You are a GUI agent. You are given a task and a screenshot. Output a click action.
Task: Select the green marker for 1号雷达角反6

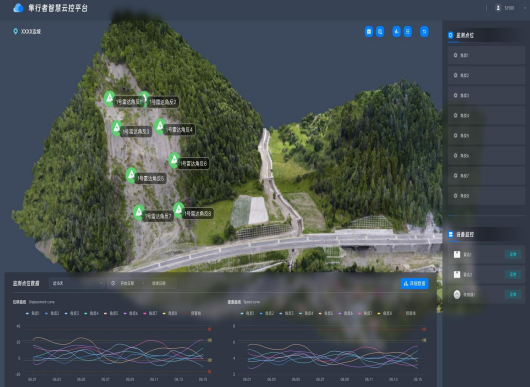174,160
